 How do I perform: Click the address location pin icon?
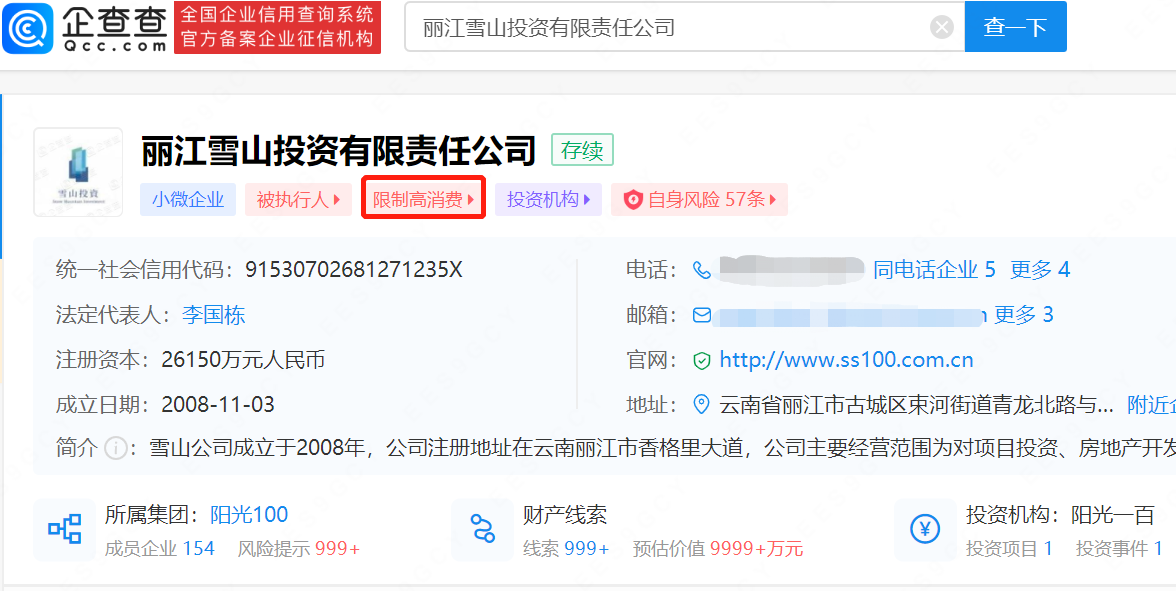[x=701, y=406]
